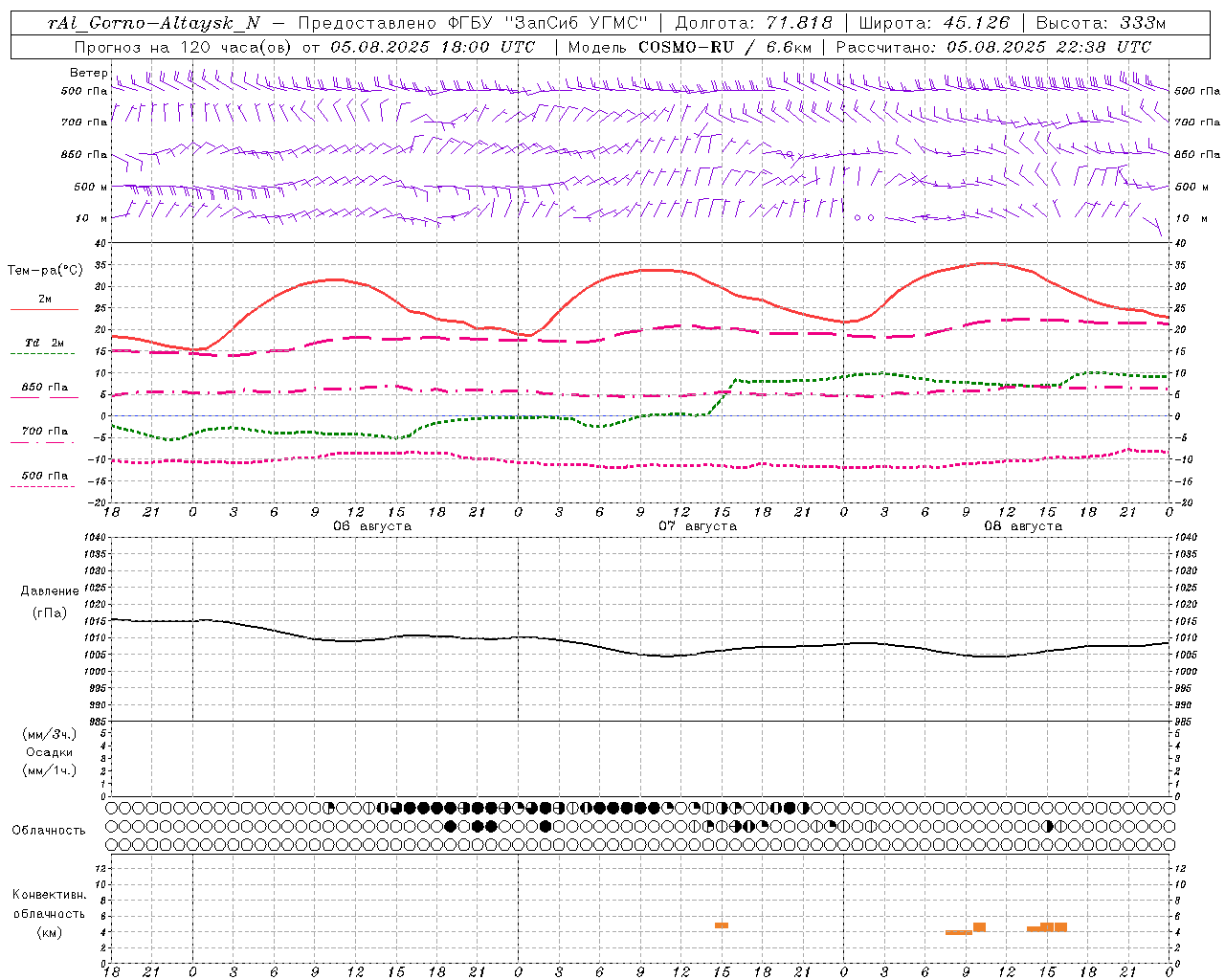Click the Модель COSMO-RU / 6.6км label
1225x980 pixels.
pos(689,47)
